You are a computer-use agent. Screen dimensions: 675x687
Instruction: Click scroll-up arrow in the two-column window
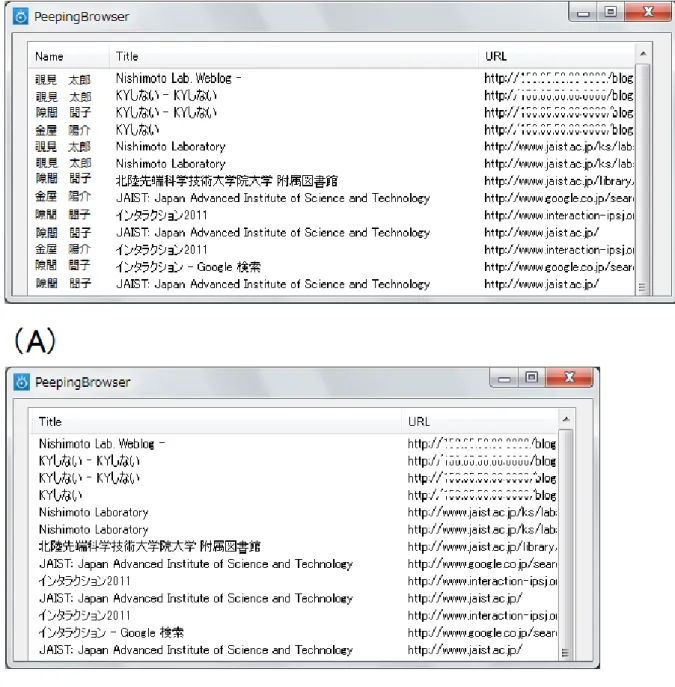tap(566, 420)
